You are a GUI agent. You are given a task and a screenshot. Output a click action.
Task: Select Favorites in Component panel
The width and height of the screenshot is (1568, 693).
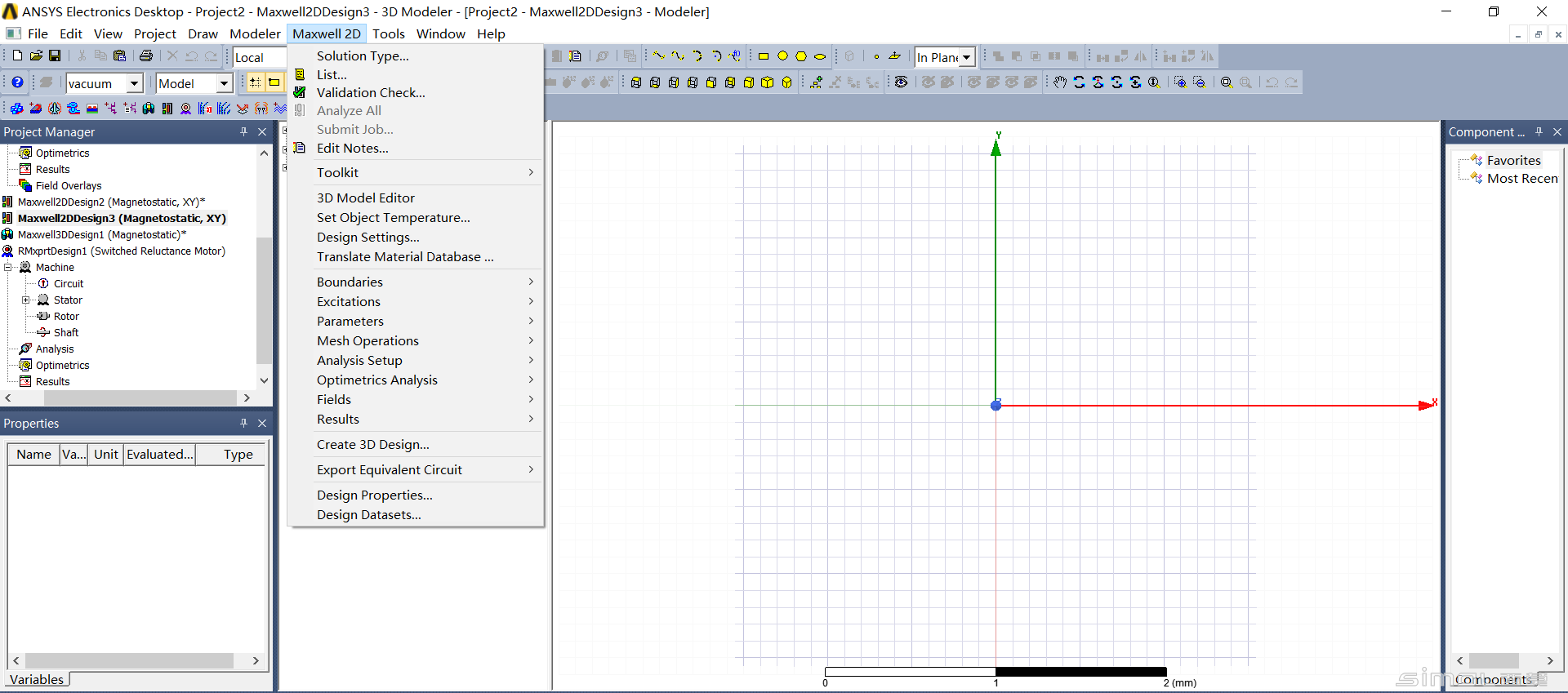coord(1513,160)
